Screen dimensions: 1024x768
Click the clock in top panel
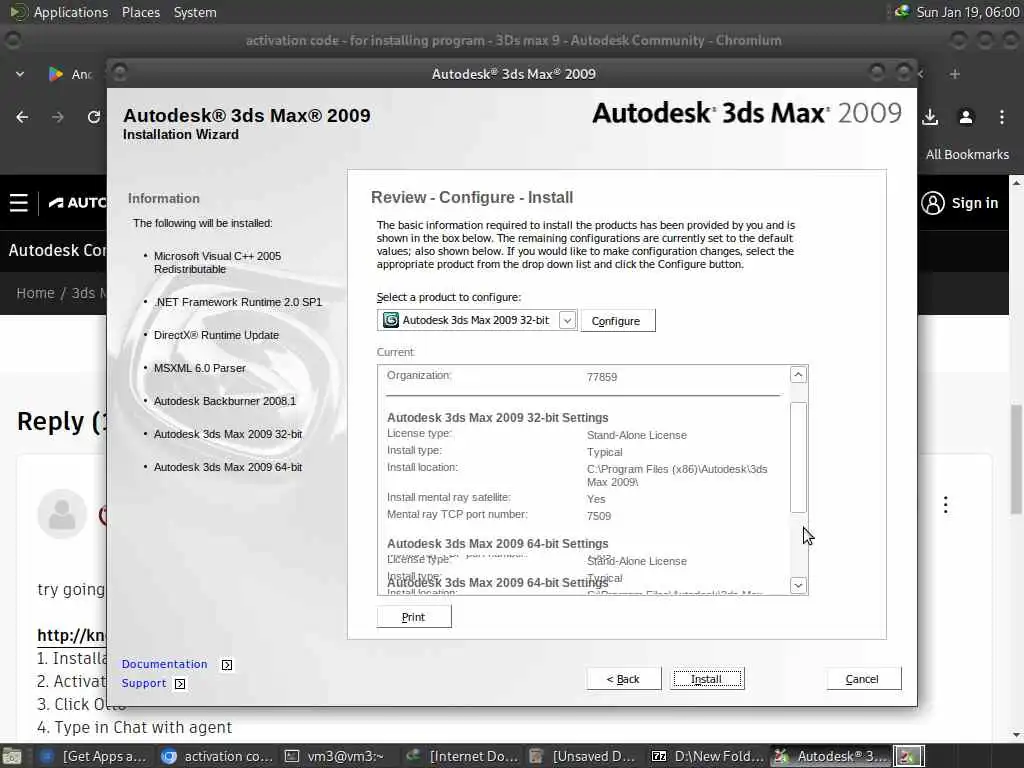[x=967, y=12]
